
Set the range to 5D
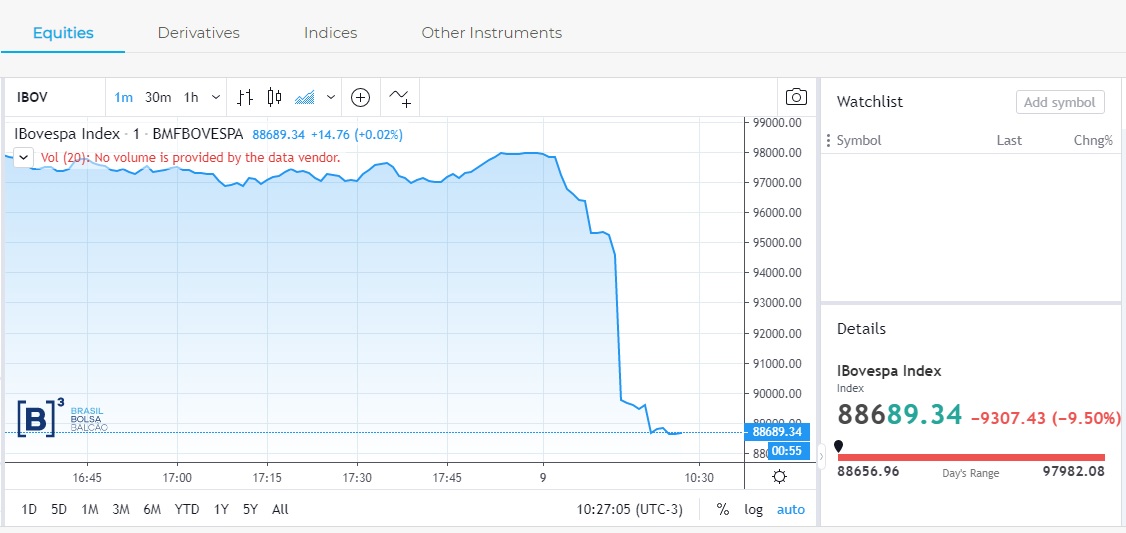(x=59, y=509)
